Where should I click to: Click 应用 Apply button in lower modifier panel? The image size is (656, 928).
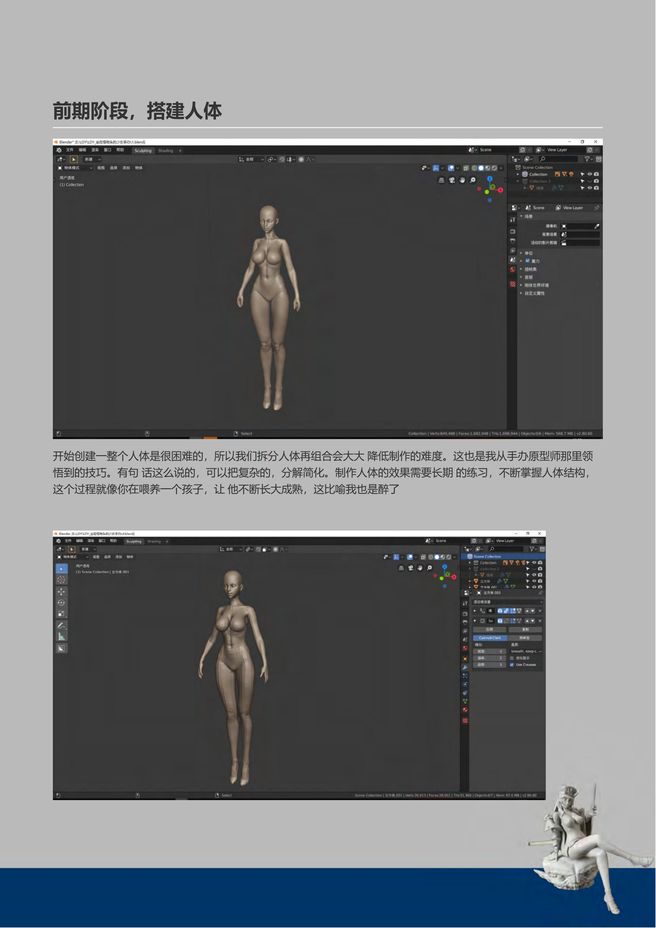[490, 629]
